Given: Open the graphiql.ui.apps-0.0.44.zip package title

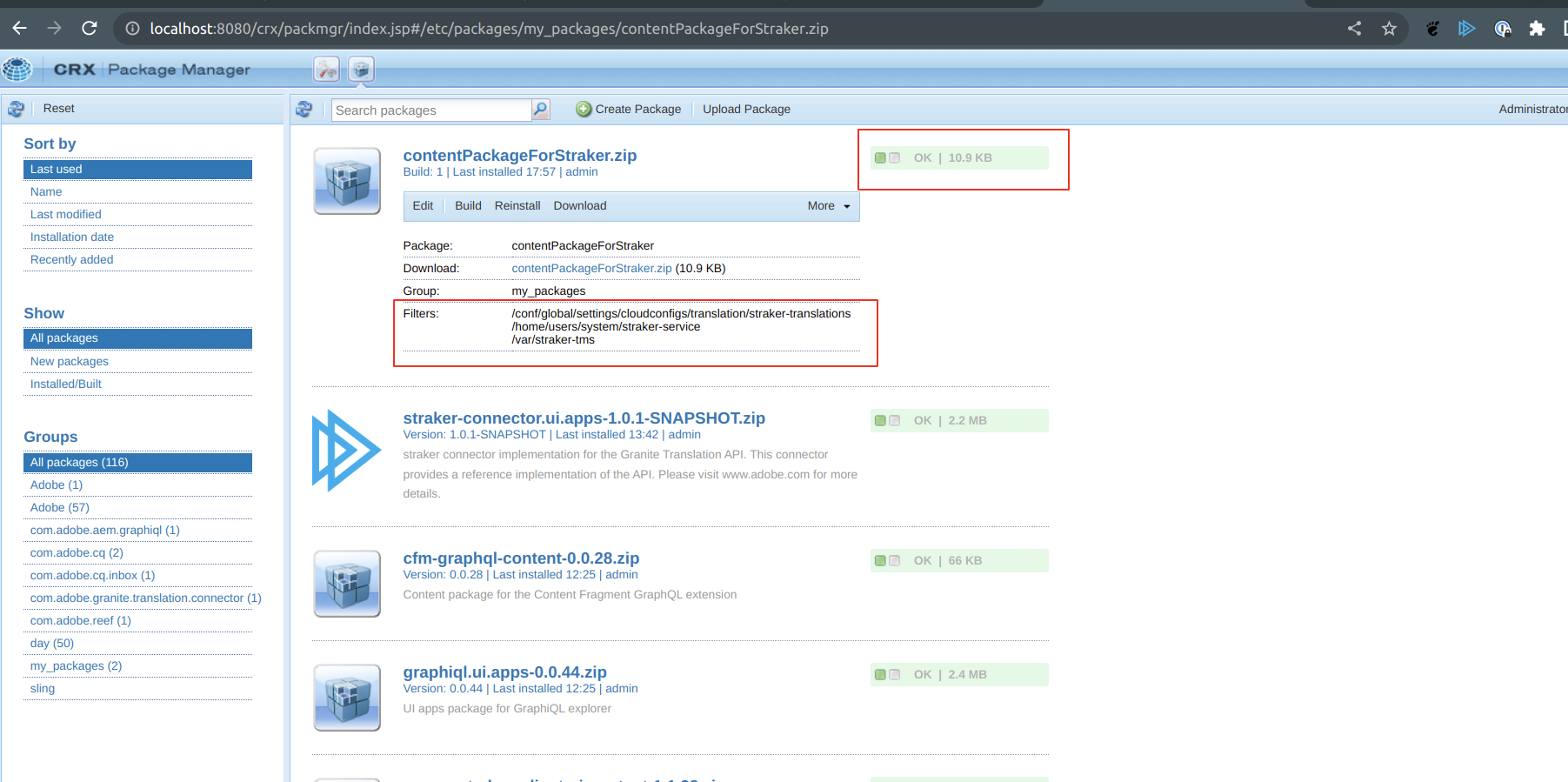Looking at the screenshot, I should [505, 672].
